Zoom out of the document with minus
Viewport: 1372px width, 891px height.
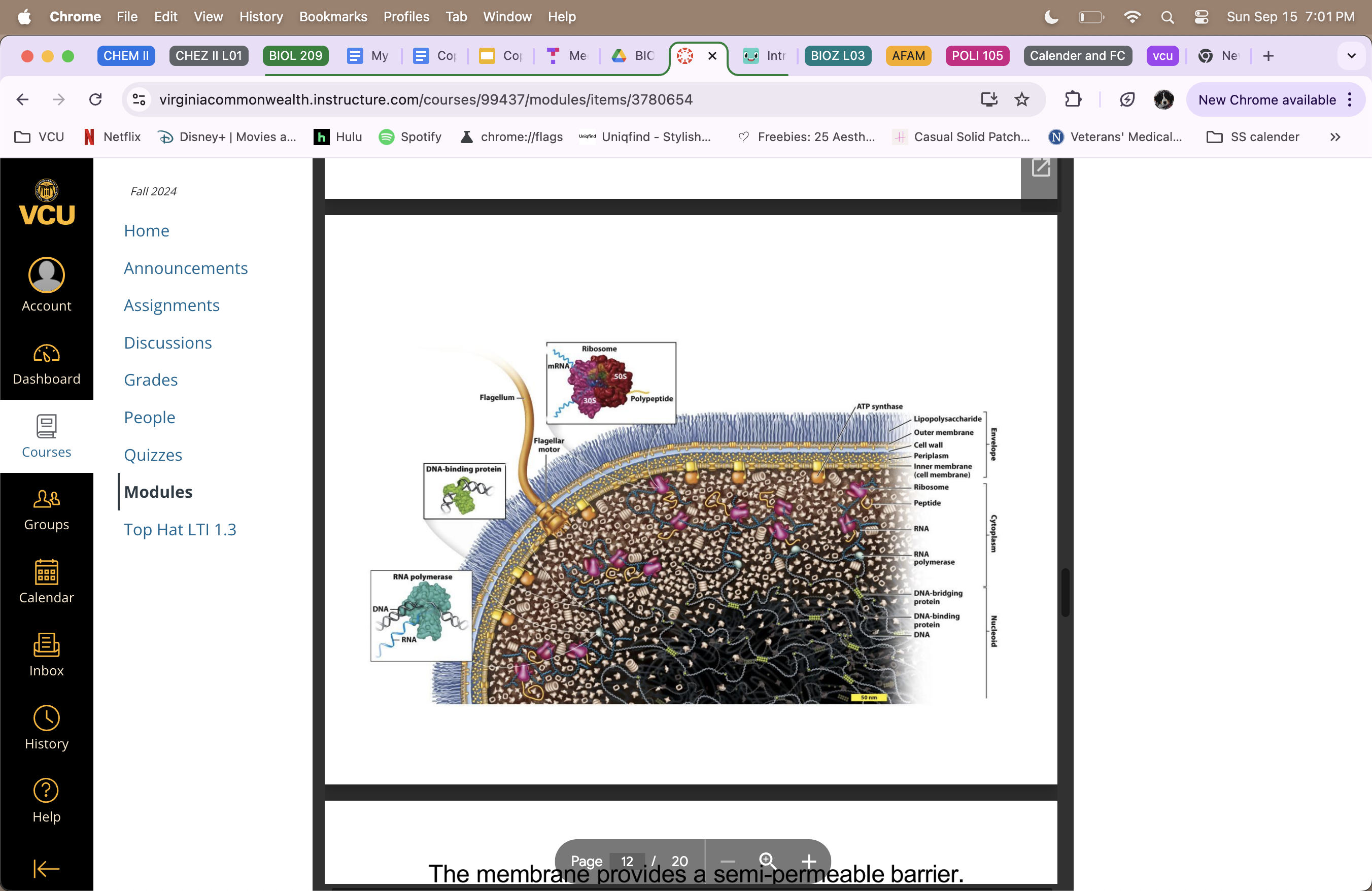[x=728, y=862]
